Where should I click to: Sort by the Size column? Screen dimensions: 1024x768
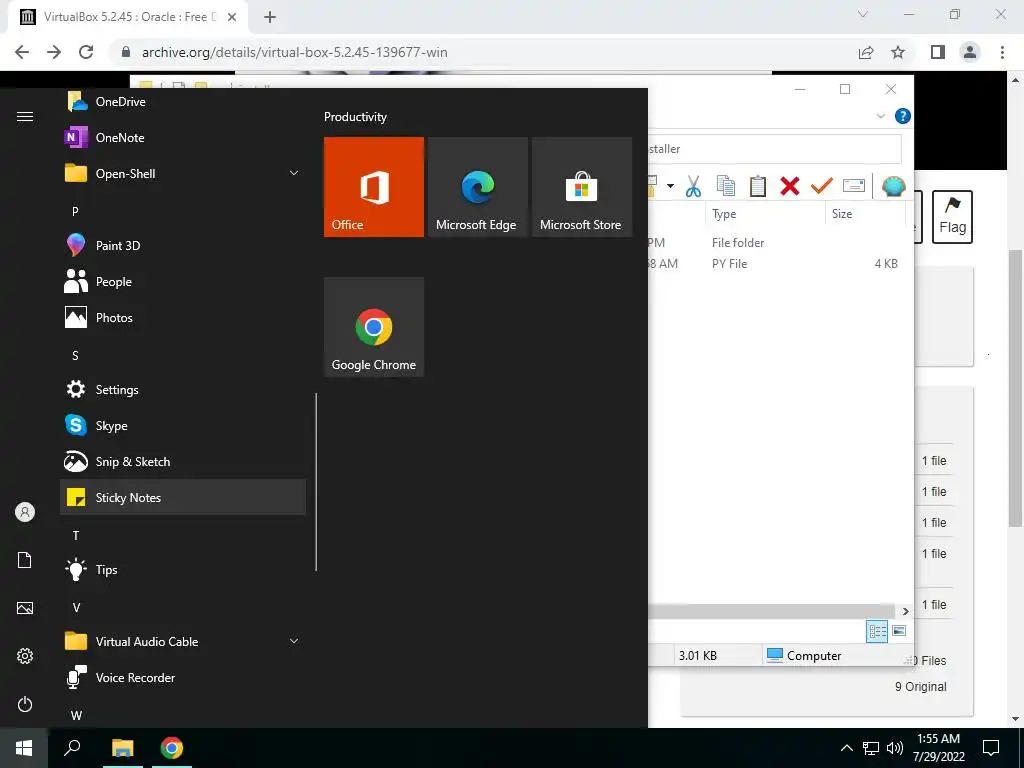pos(865,214)
